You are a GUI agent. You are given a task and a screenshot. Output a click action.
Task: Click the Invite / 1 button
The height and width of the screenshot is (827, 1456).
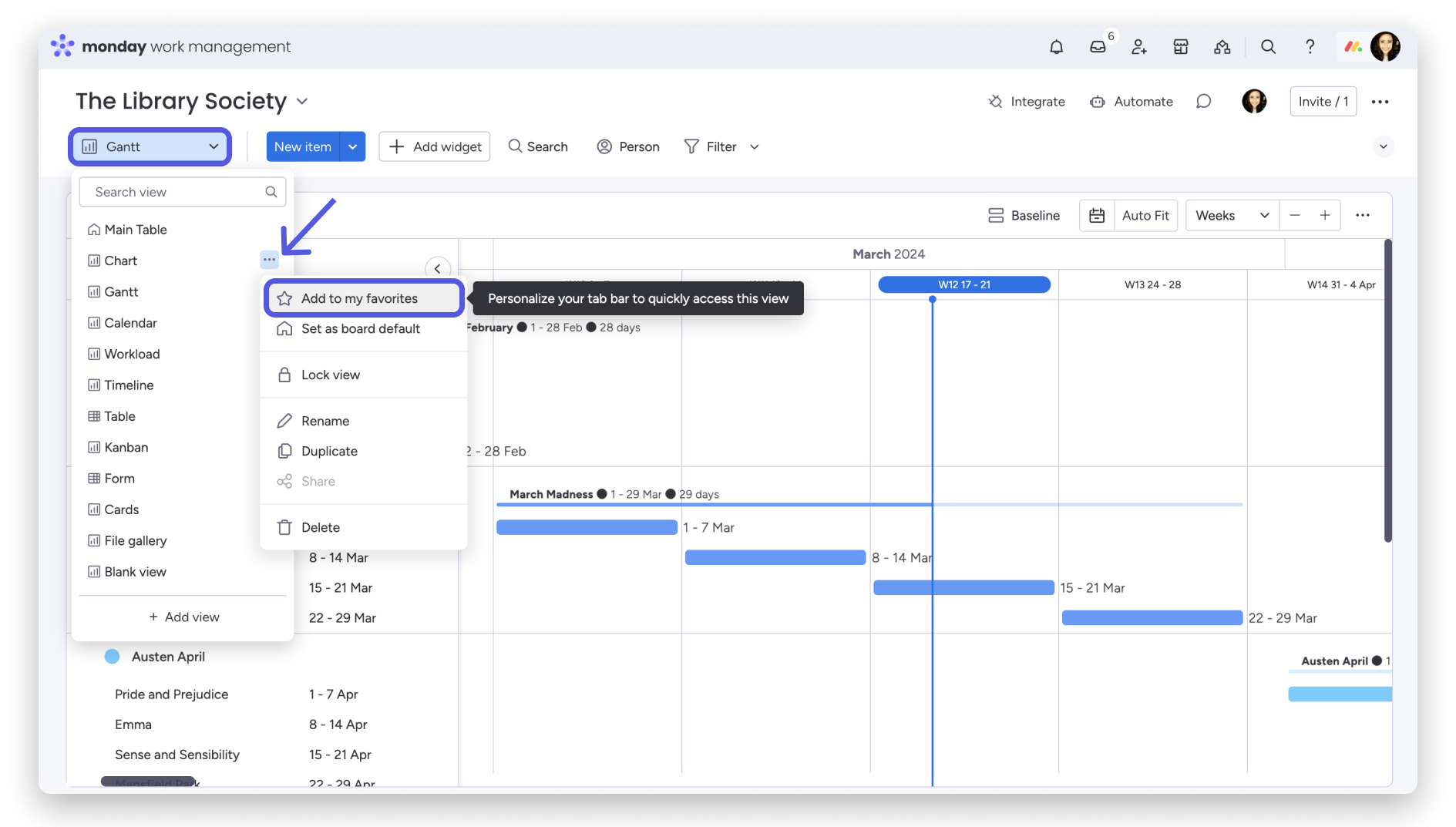tap(1323, 102)
